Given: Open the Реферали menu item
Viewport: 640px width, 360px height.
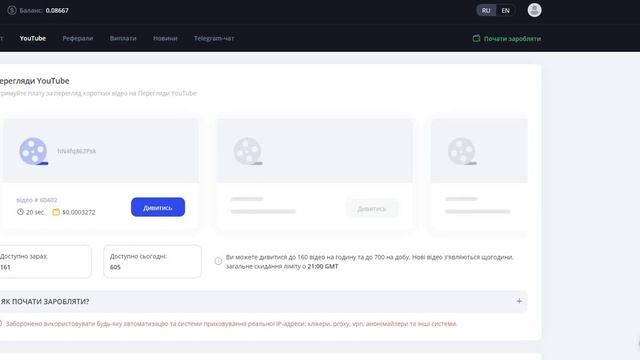Looking at the screenshot, I should pyautogui.click(x=78, y=38).
